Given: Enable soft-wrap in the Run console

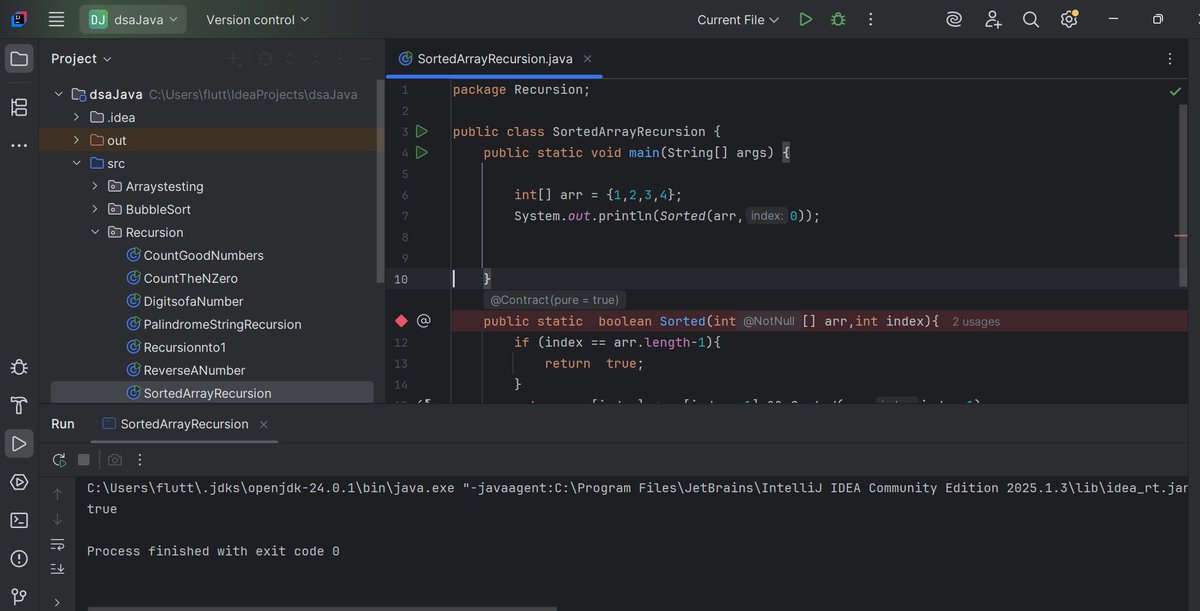Looking at the screenshot, I should [58, 546].
